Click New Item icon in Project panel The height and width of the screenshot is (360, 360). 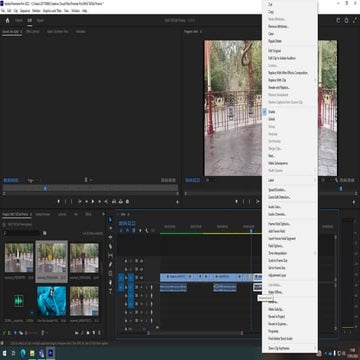[x=94, y=333]
